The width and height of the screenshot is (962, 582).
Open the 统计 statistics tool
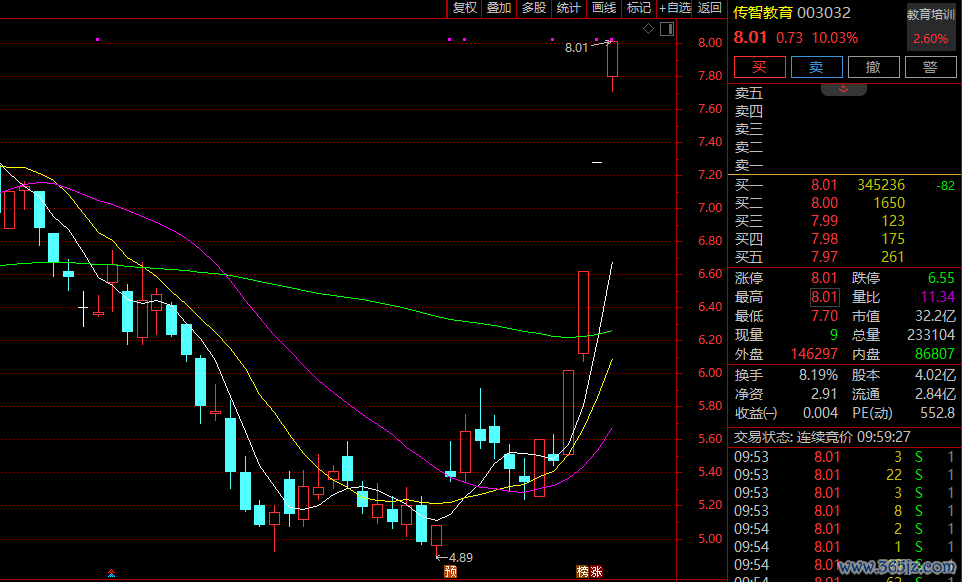click(x=569, y=8)
